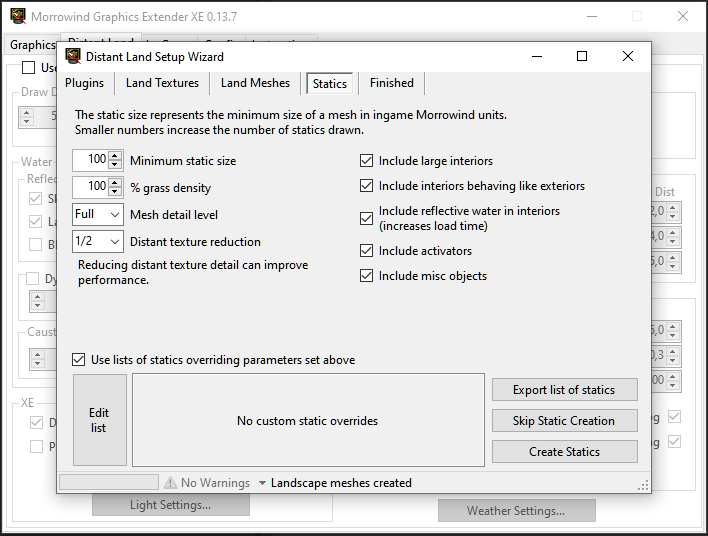The width and height of the screenshot is (708, 536).
Task: Click the Minimum static size input field
Action: tap(90, 160)
